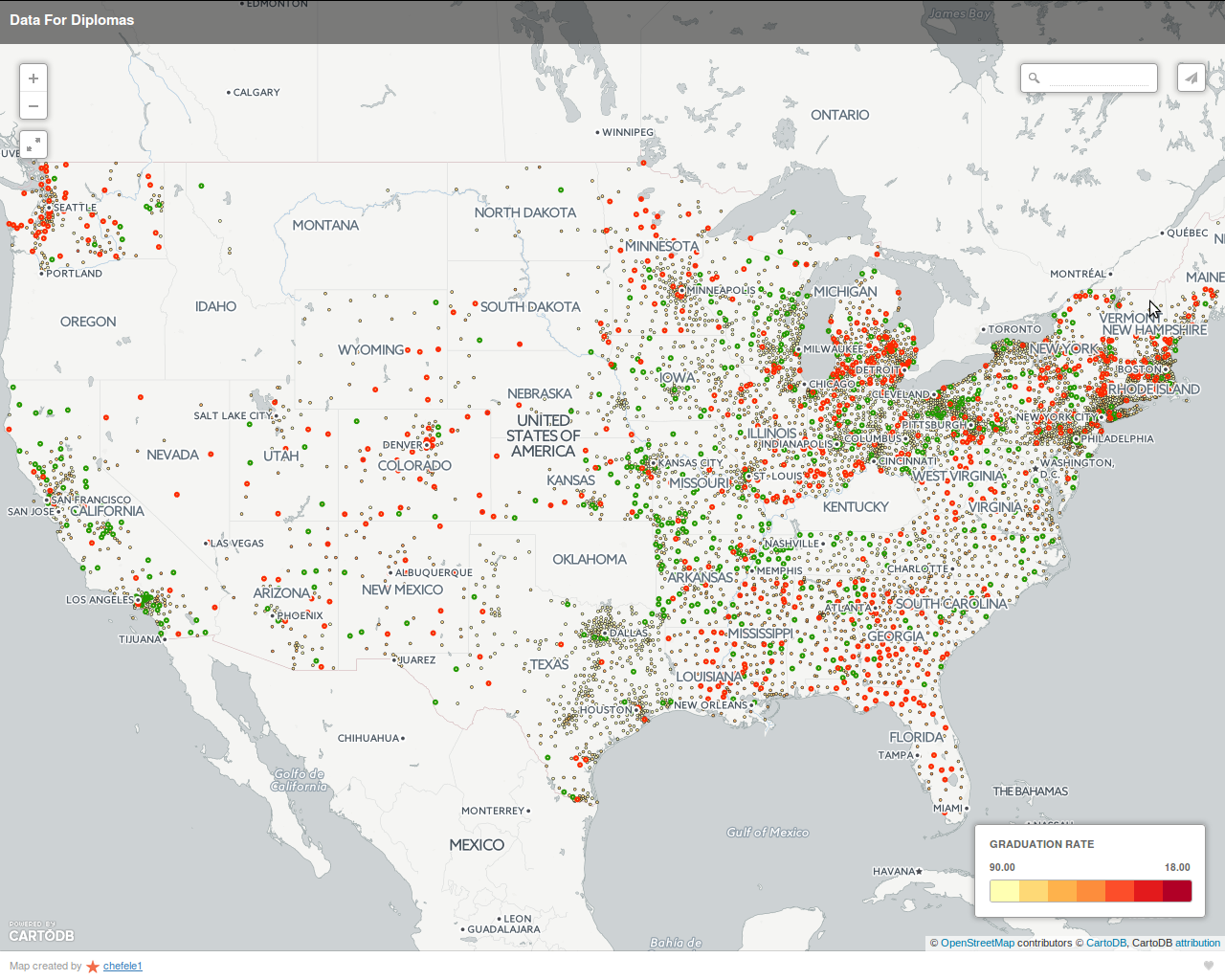The image size is (1225, 980).
Task: Click the OREGON state label
Action: tap(88, 323)
